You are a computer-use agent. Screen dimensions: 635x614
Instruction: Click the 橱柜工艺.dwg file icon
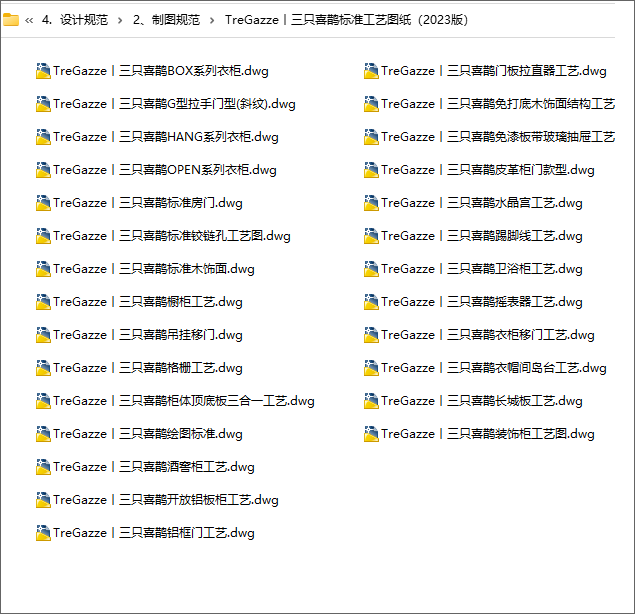tap(43, 302)
